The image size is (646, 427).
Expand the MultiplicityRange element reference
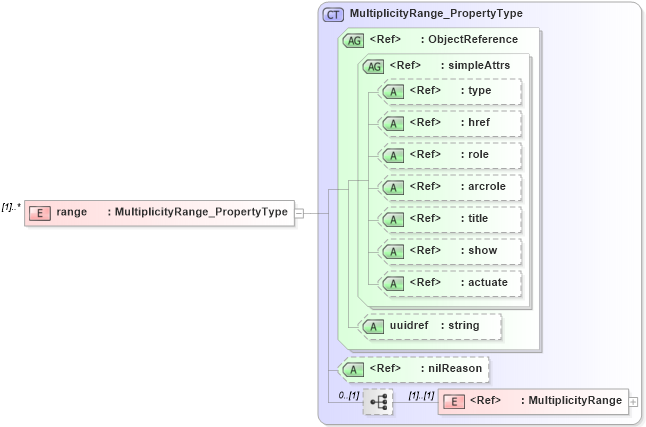coord(633,401)
